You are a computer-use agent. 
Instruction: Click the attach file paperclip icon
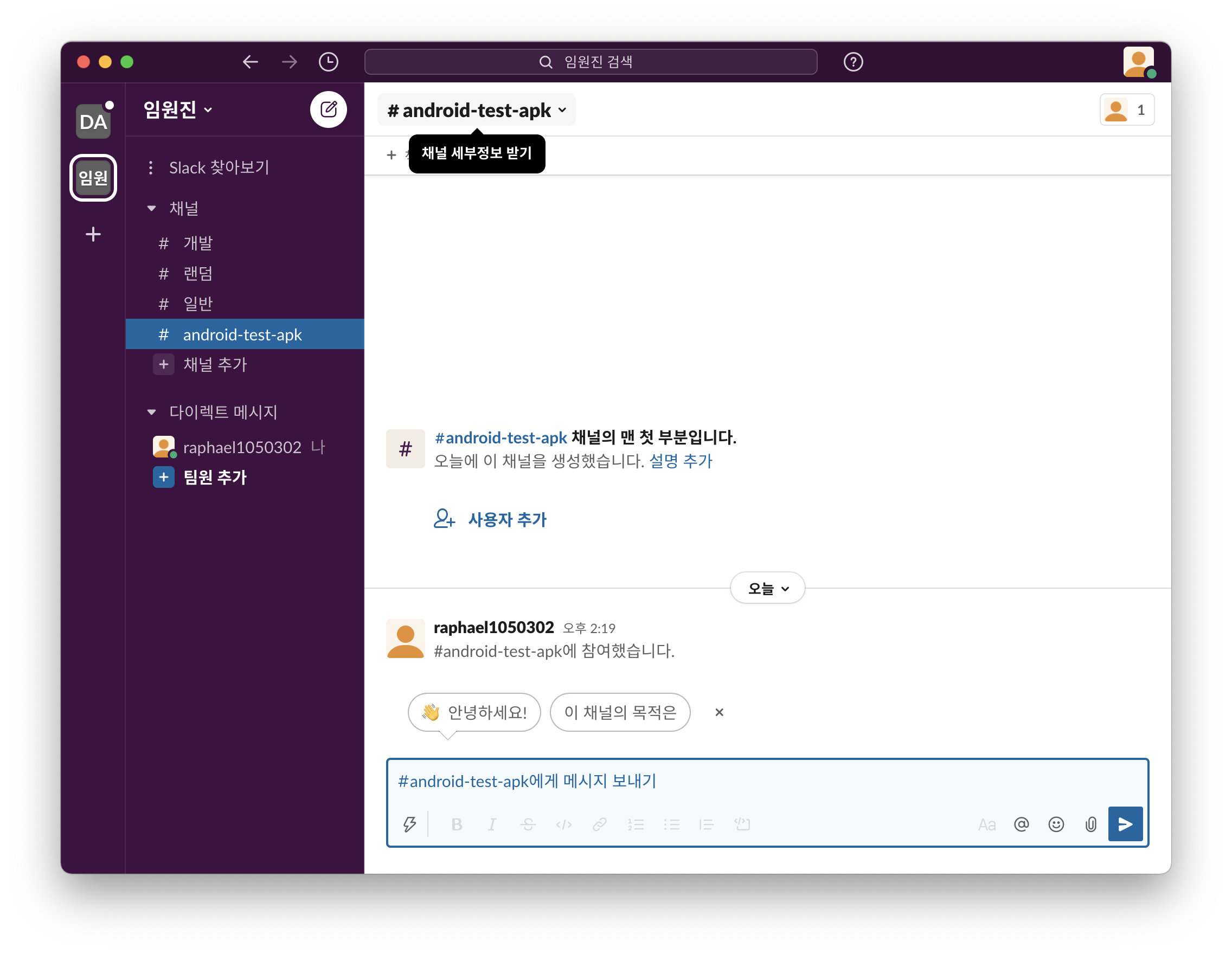(x=1090, y=824)
